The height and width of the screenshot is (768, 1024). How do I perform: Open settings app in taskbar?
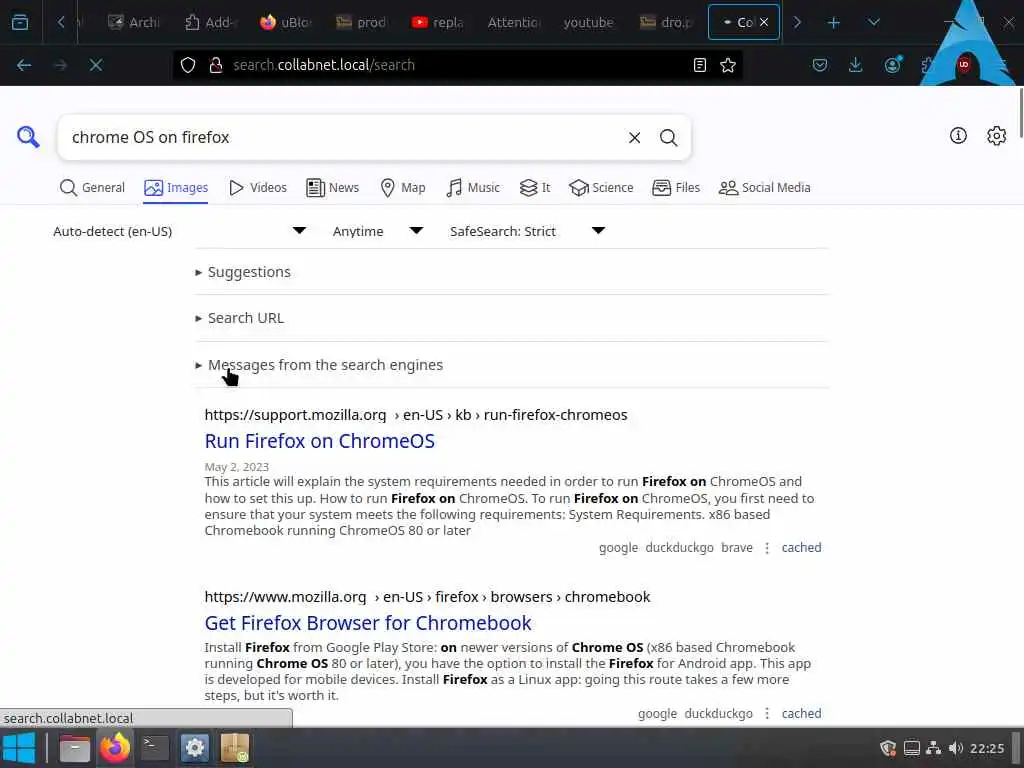point(195,748)
